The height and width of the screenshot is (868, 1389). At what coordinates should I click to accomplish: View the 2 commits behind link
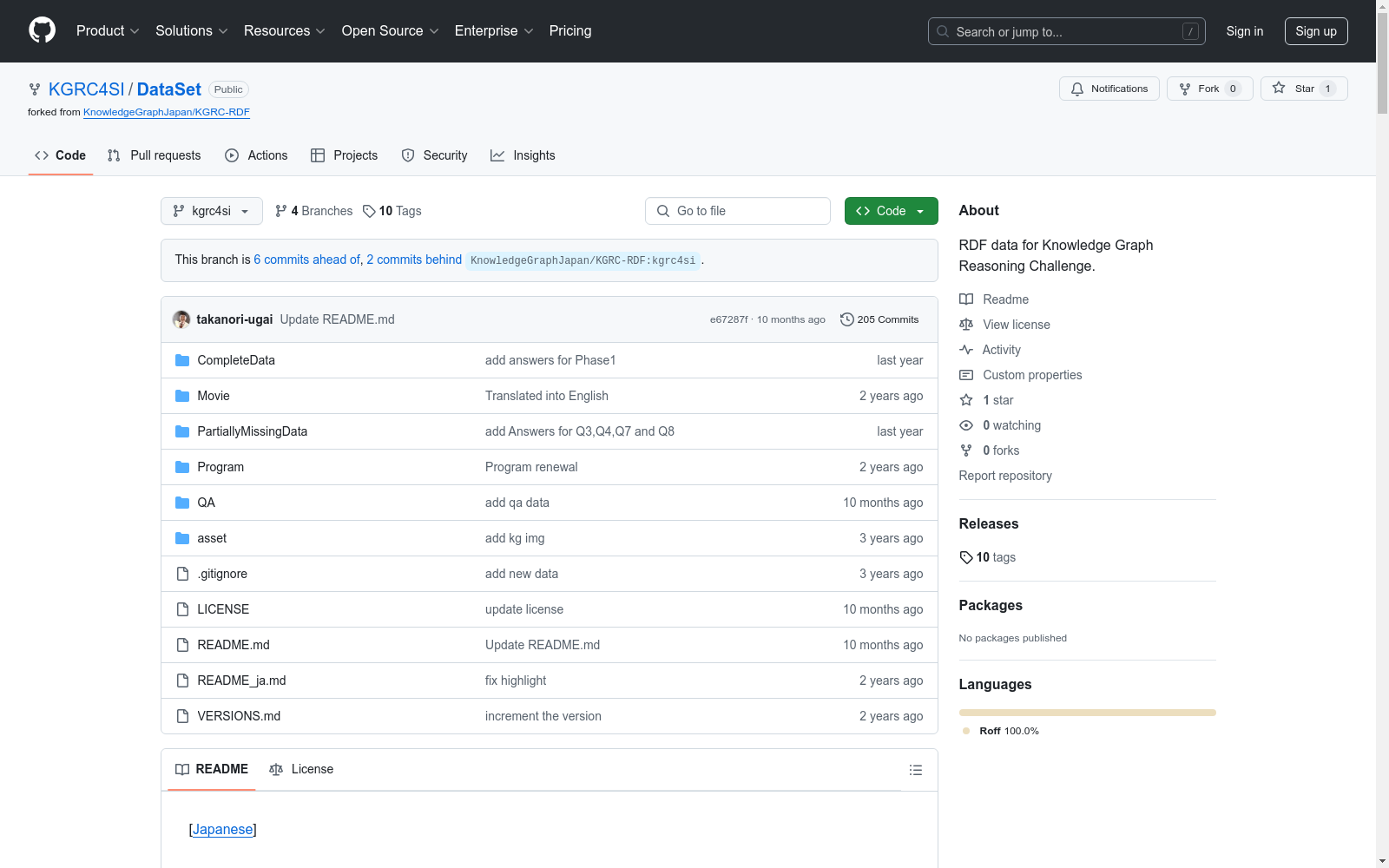point(414,260)
